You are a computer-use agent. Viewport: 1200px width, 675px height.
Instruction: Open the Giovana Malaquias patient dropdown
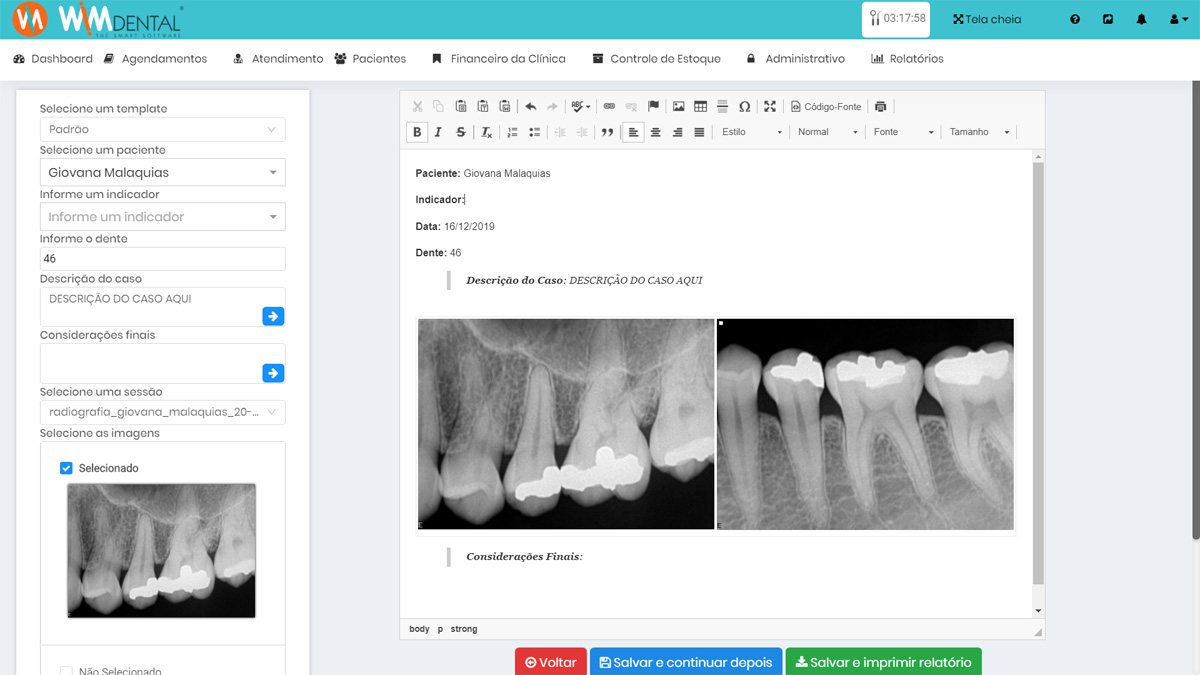(162, 172)
